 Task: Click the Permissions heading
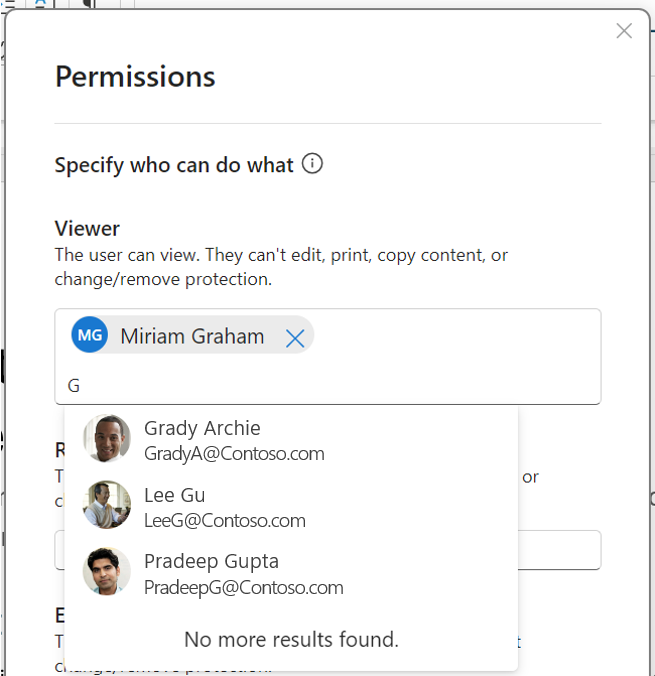[x=135, y=76]
